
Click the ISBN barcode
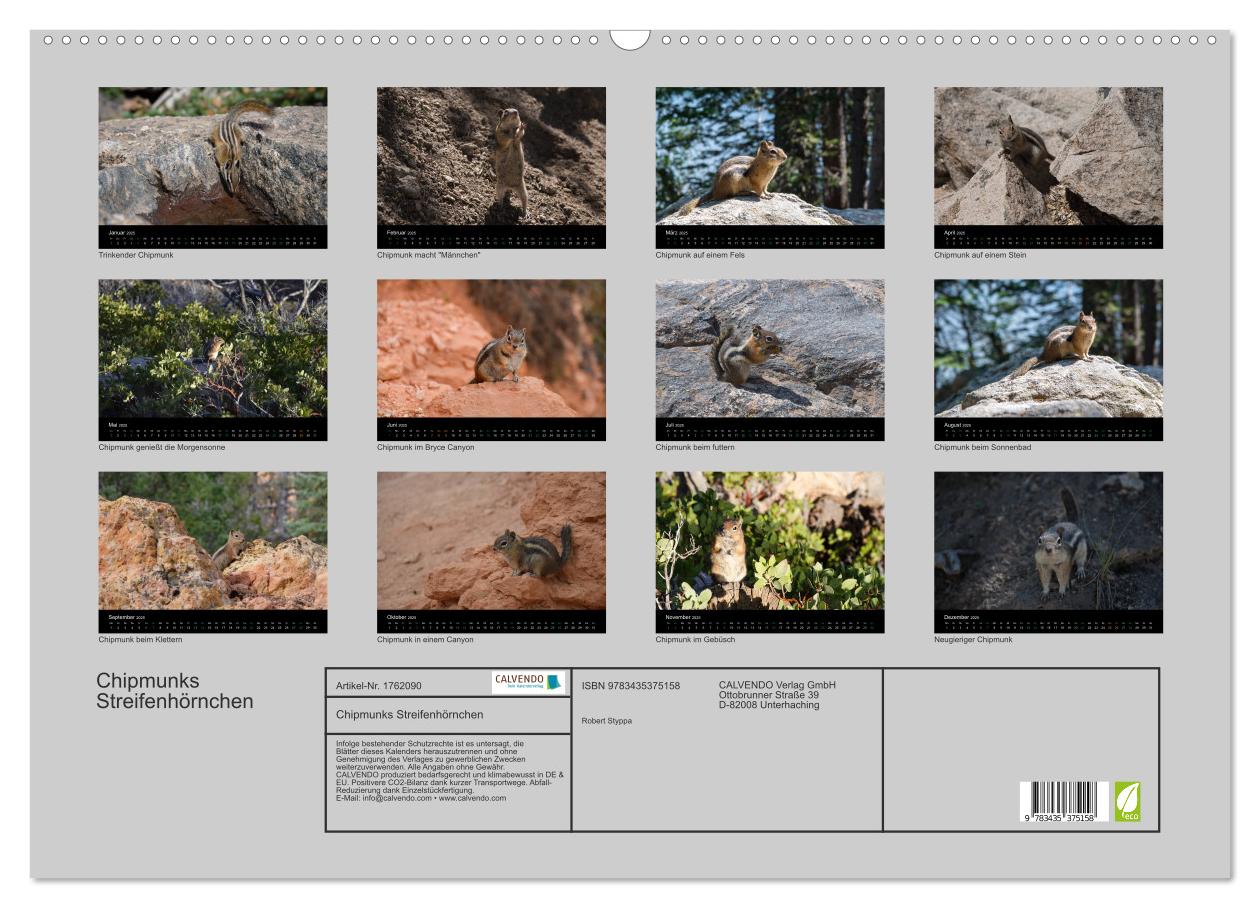click(x=1063, y=802)
